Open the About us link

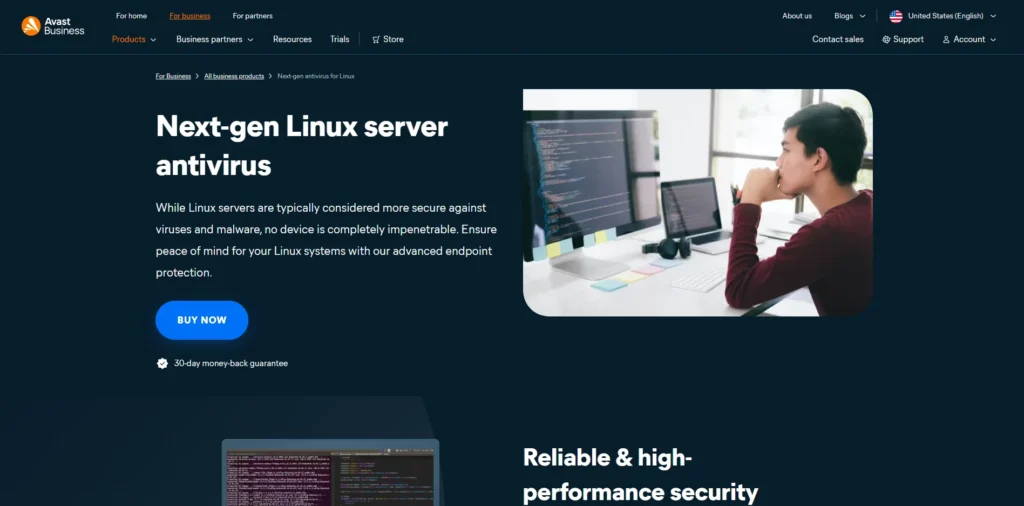click(797, 16)
